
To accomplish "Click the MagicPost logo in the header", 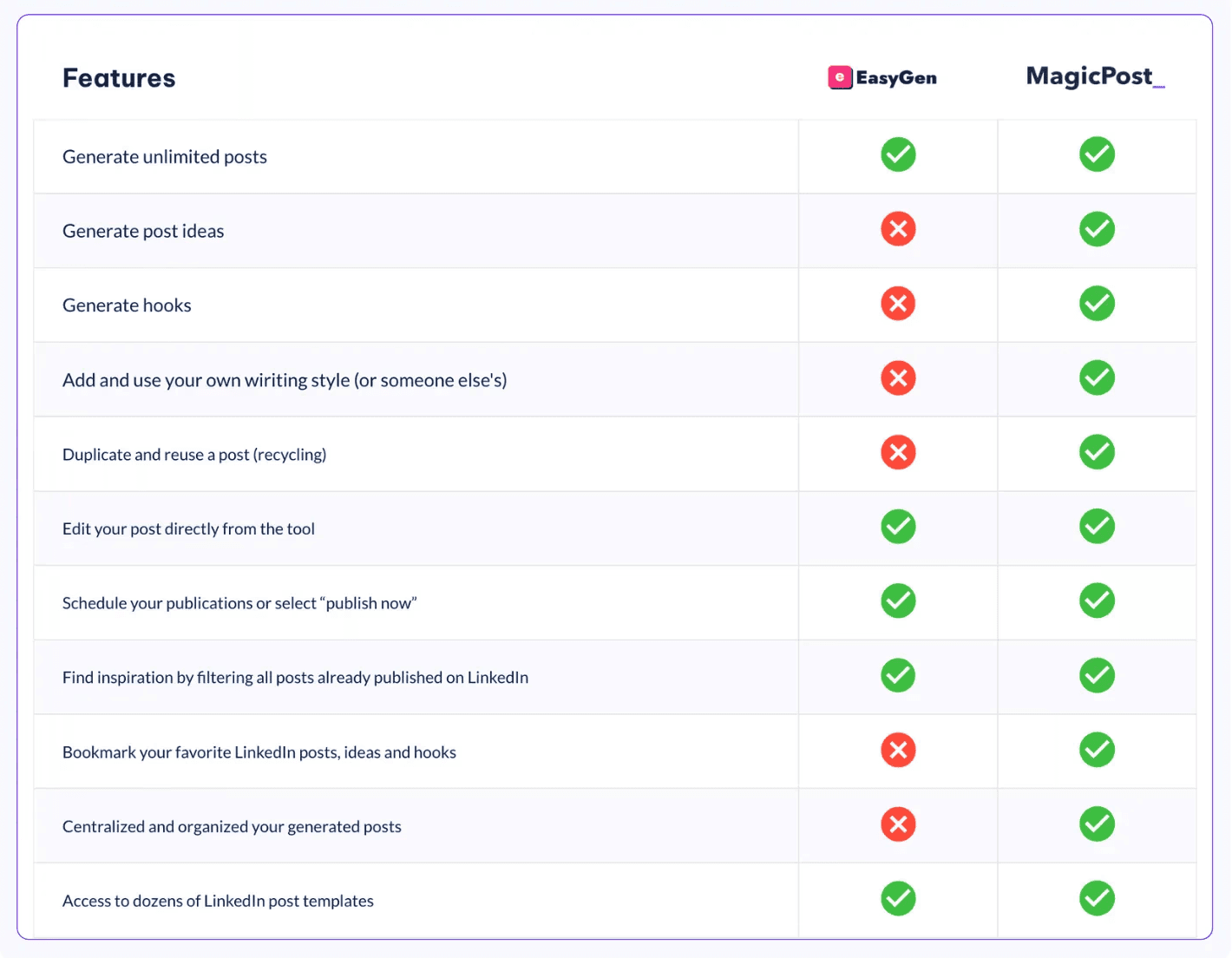I will pos(1095,76).
